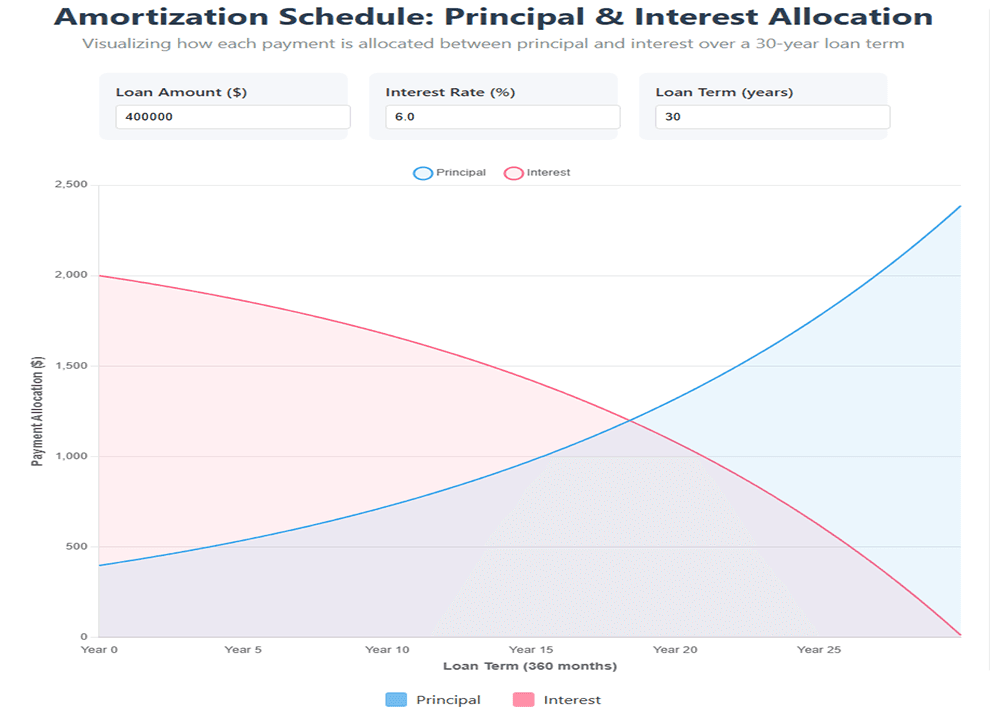Click inside the Loan Amount field

(x=230, y=116)
